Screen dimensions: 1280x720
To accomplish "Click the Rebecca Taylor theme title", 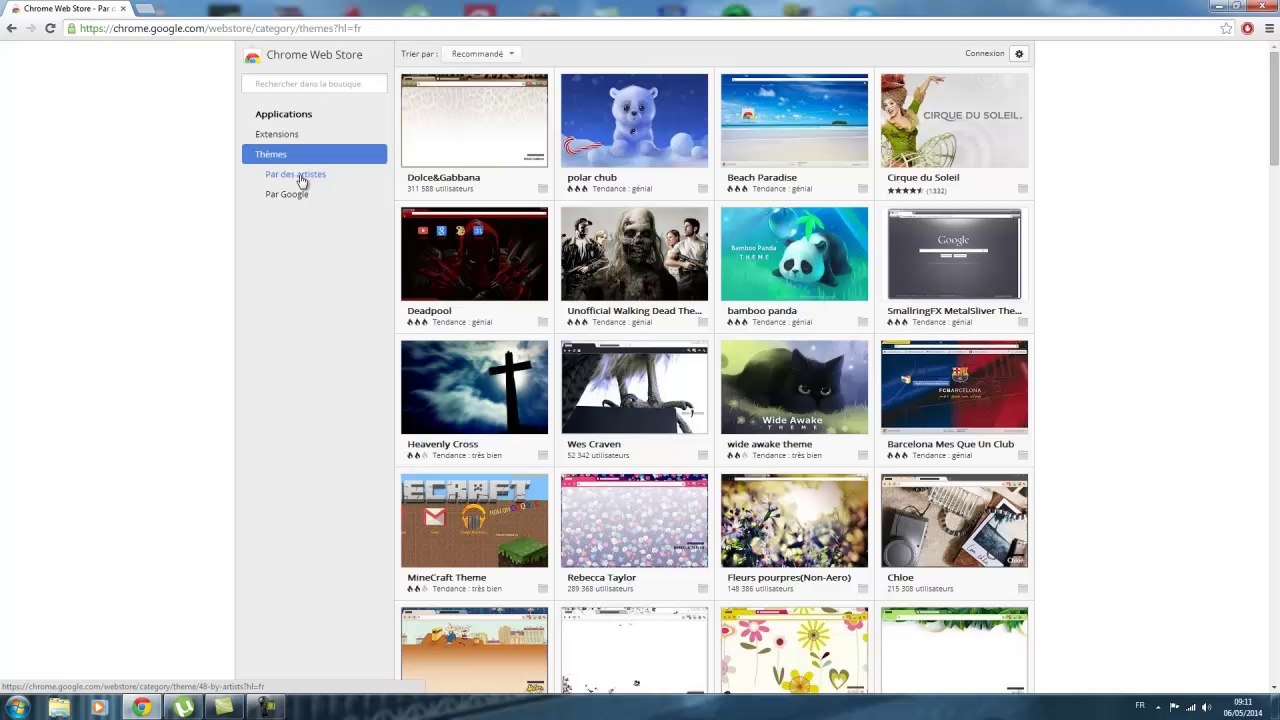I will coord(601,577).
